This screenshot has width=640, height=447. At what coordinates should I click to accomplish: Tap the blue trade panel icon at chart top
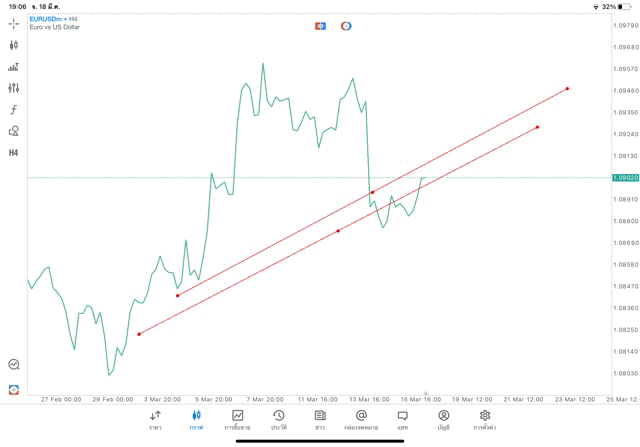(320, 26)
